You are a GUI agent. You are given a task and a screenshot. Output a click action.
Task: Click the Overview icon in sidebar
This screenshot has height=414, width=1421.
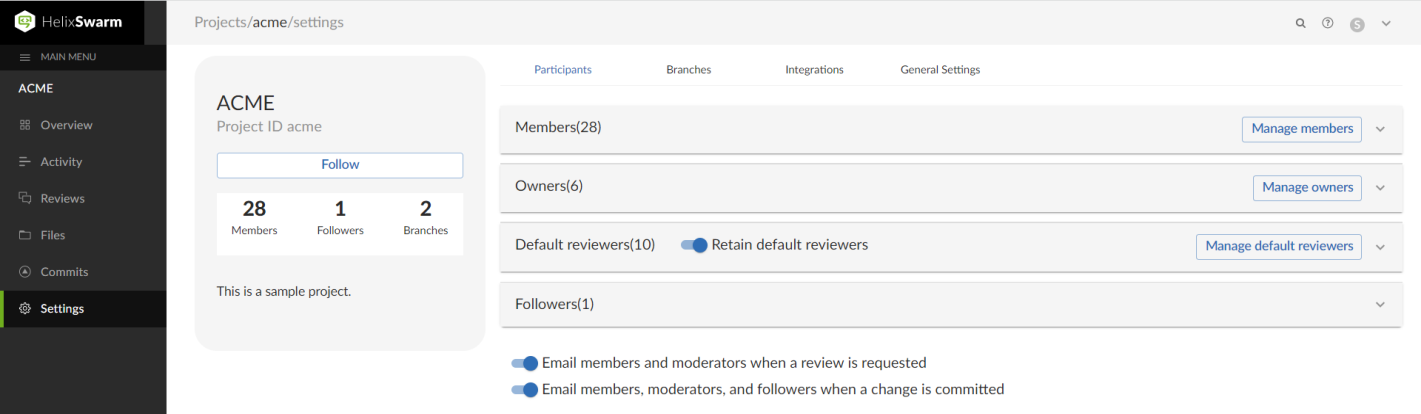pos(25,125)
